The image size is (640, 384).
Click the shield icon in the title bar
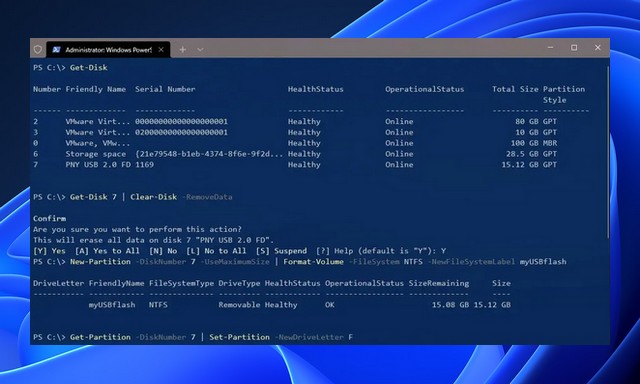point(38,49)
